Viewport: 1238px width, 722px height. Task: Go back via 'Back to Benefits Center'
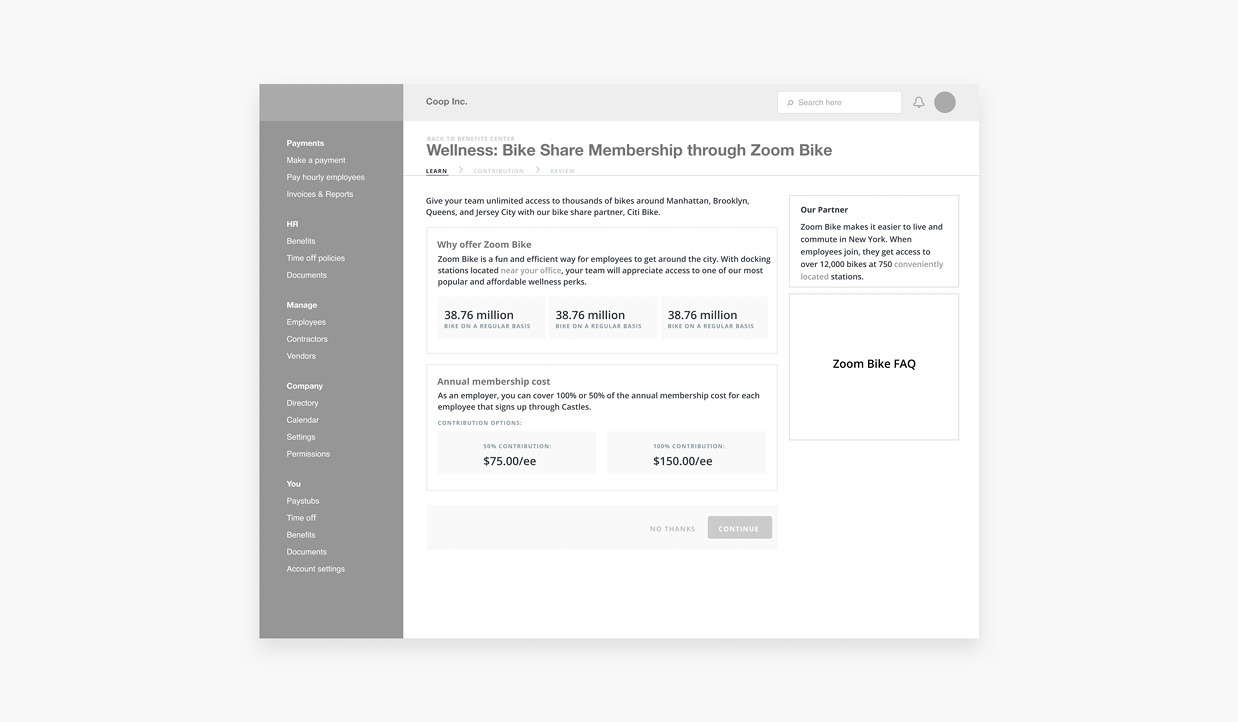click(471, 139)
